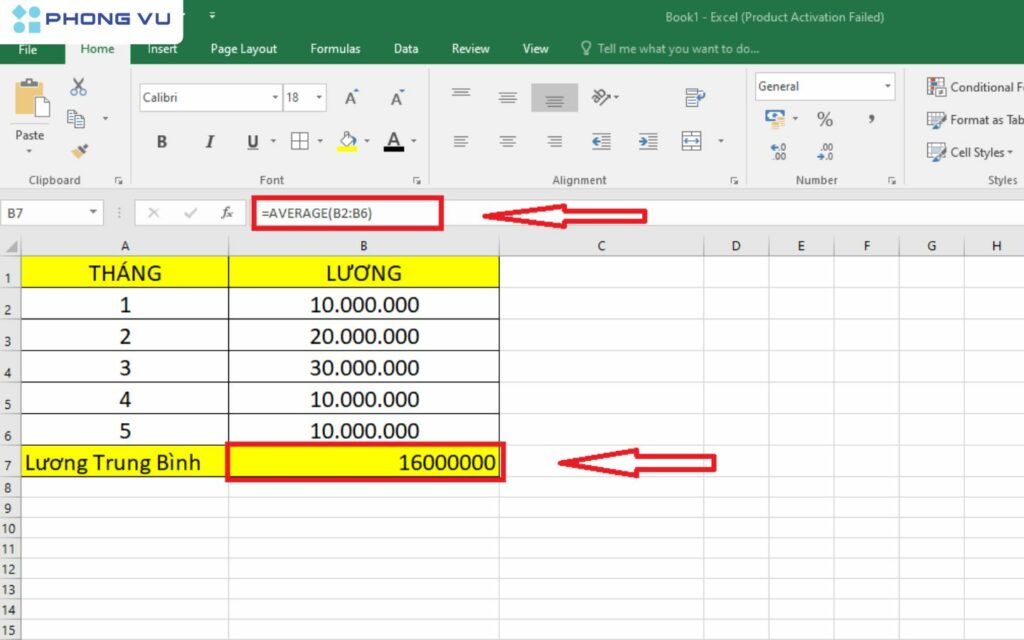Click the Increase Decimal icon
Screen dimensions: 1024x640
click(779, 152)
